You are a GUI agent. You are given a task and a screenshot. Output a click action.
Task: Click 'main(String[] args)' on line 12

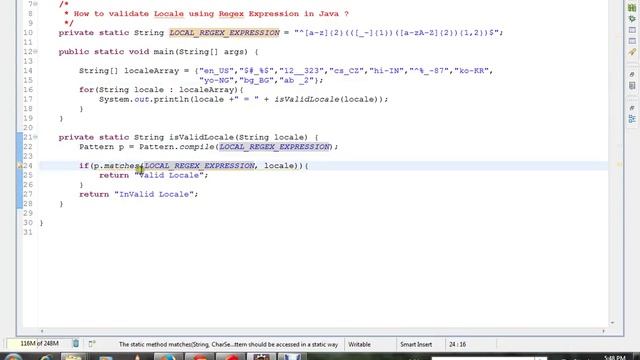click(201, 52)
